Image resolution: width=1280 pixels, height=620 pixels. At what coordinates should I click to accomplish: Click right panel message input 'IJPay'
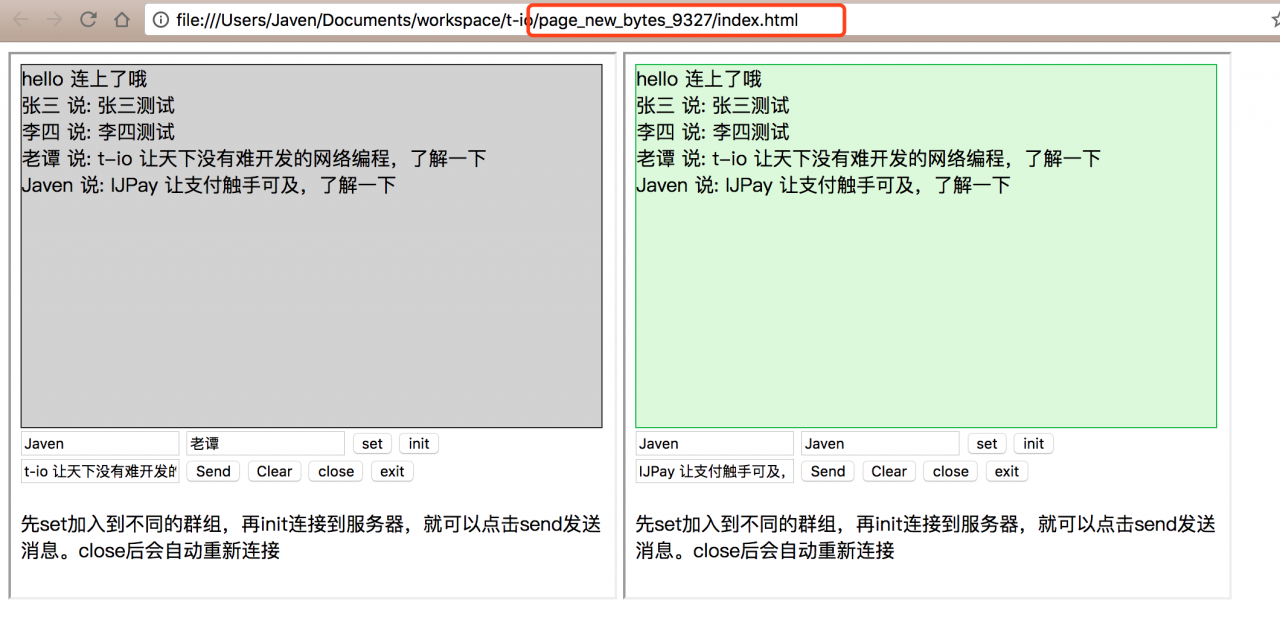(715, 472)
